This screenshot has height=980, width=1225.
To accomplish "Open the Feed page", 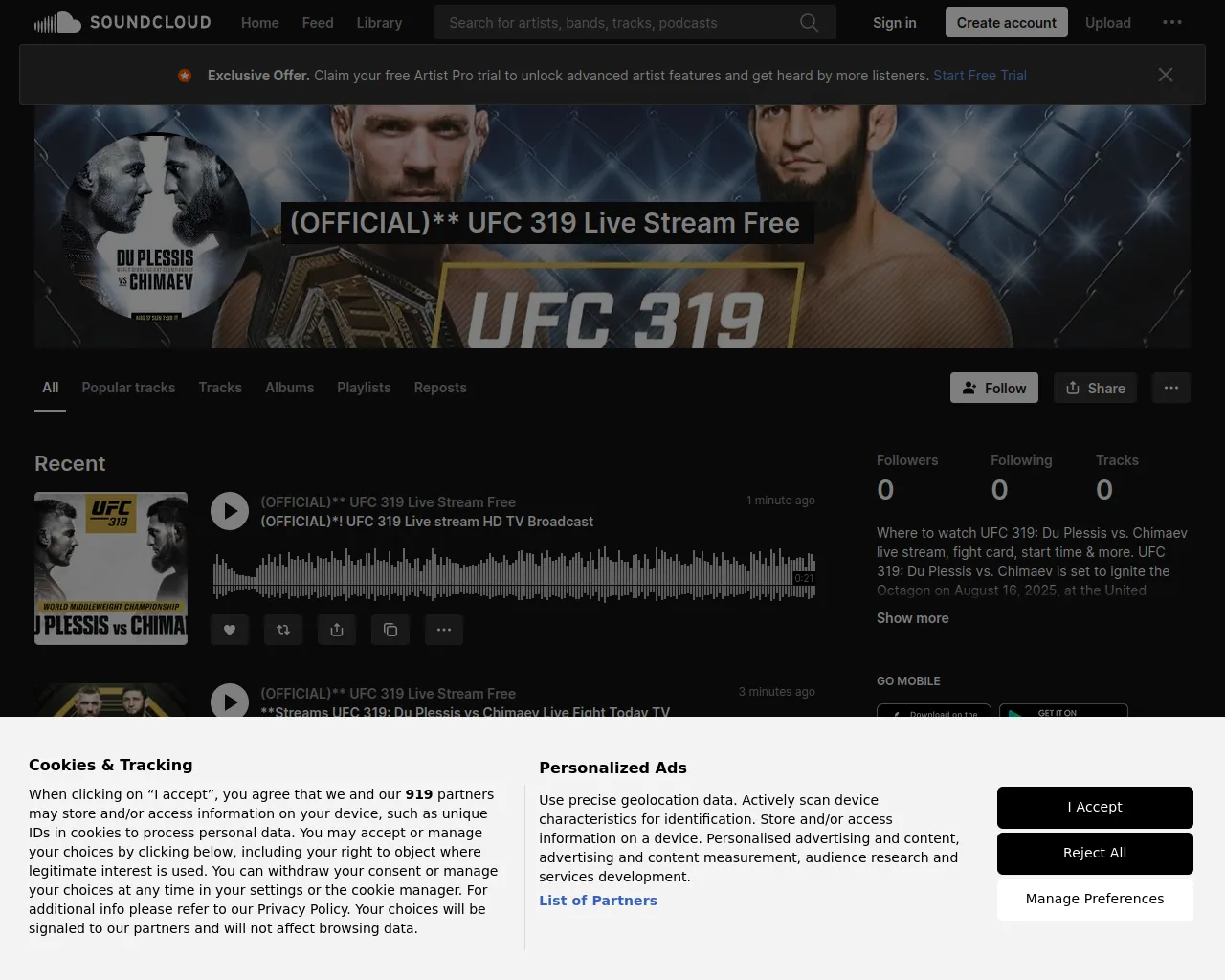I will pyautogui.click(x=318, y=22).
